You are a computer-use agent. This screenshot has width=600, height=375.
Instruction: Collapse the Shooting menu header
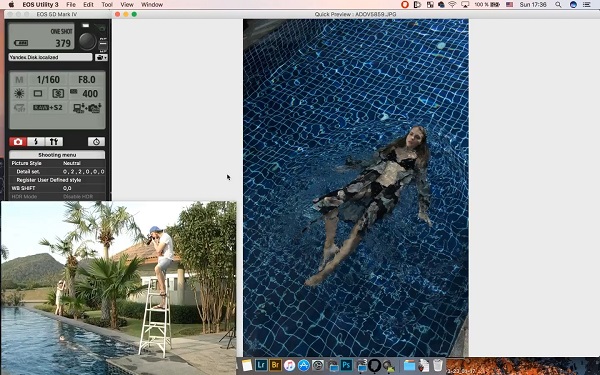point(57,155)
